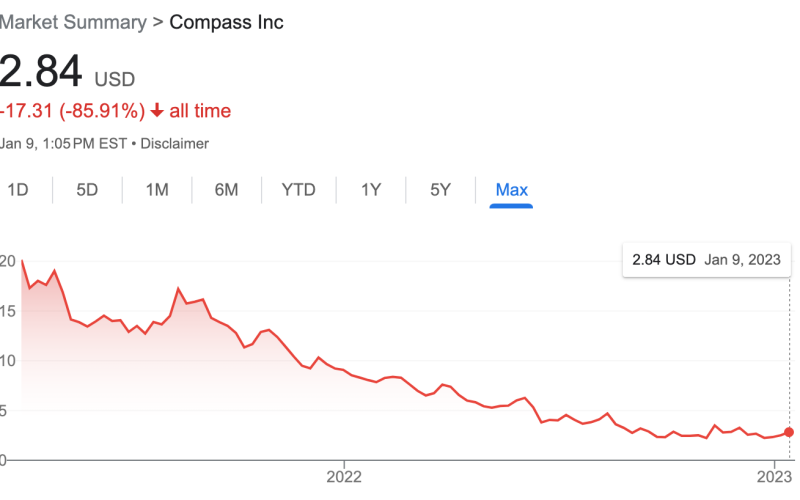800x500 pixels.
Task: Open the Market Summary link
Action: point(71,22)
